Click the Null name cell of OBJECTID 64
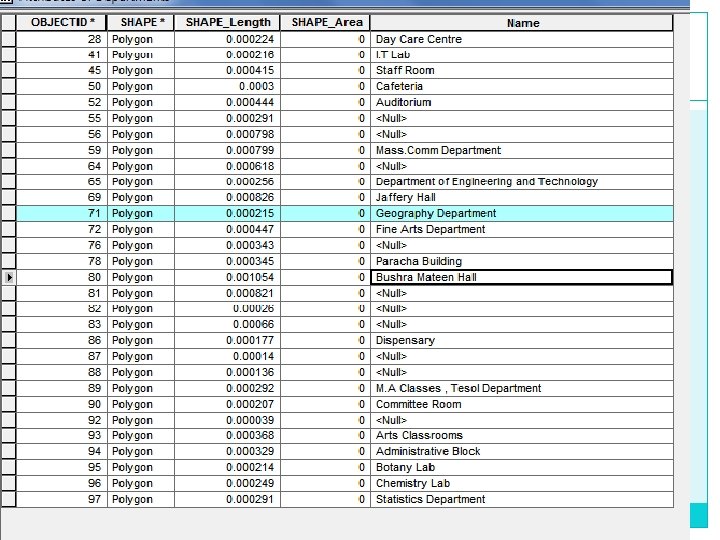The image size is (720, 540). click(522, 166)
